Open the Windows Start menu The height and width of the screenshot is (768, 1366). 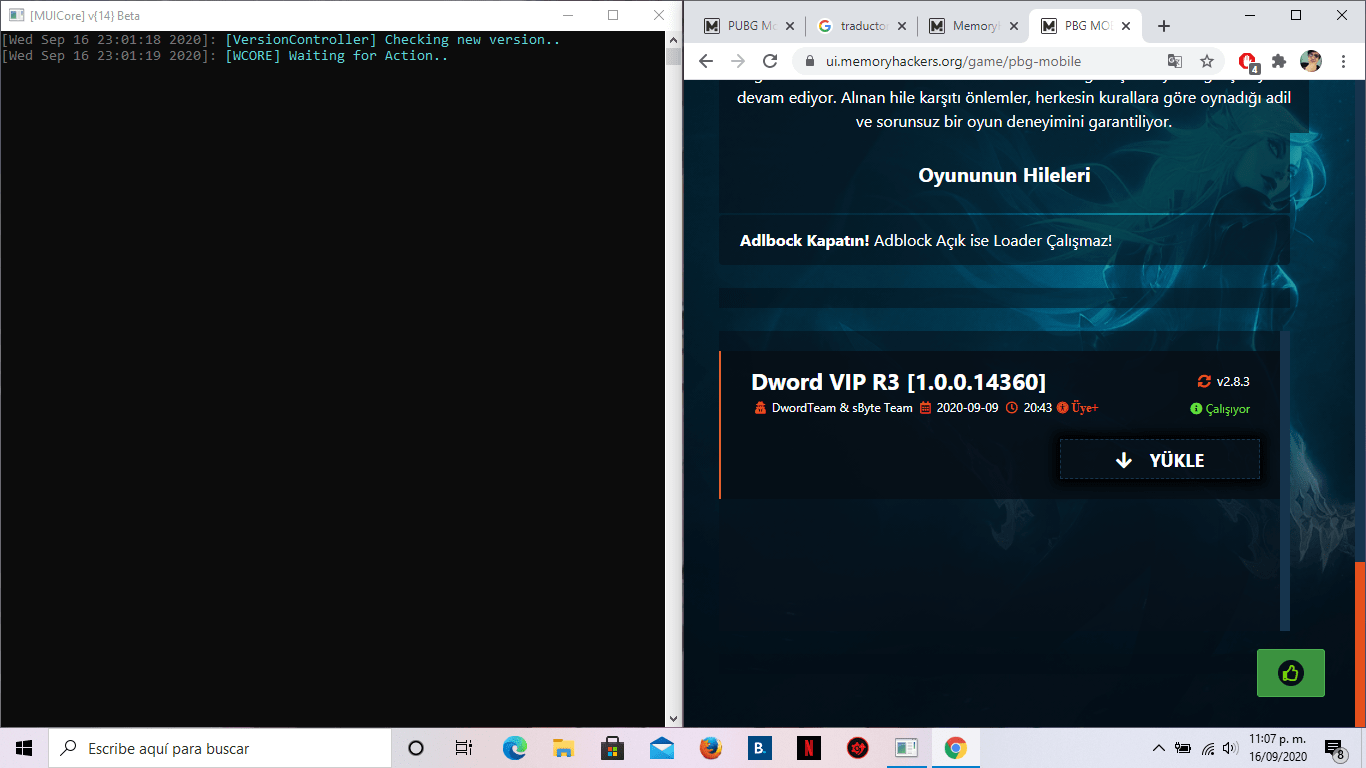(x=24, y=748)
